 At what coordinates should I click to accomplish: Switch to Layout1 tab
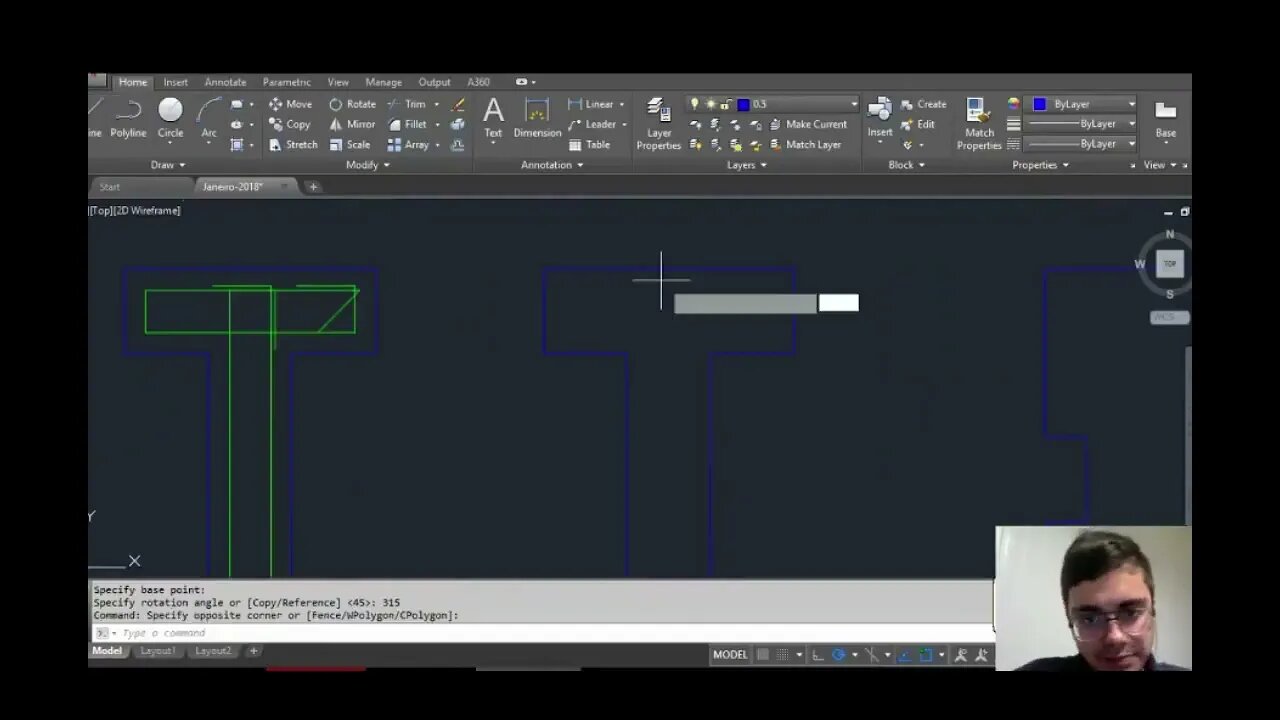pyautogui.click(x=158, y=651)
